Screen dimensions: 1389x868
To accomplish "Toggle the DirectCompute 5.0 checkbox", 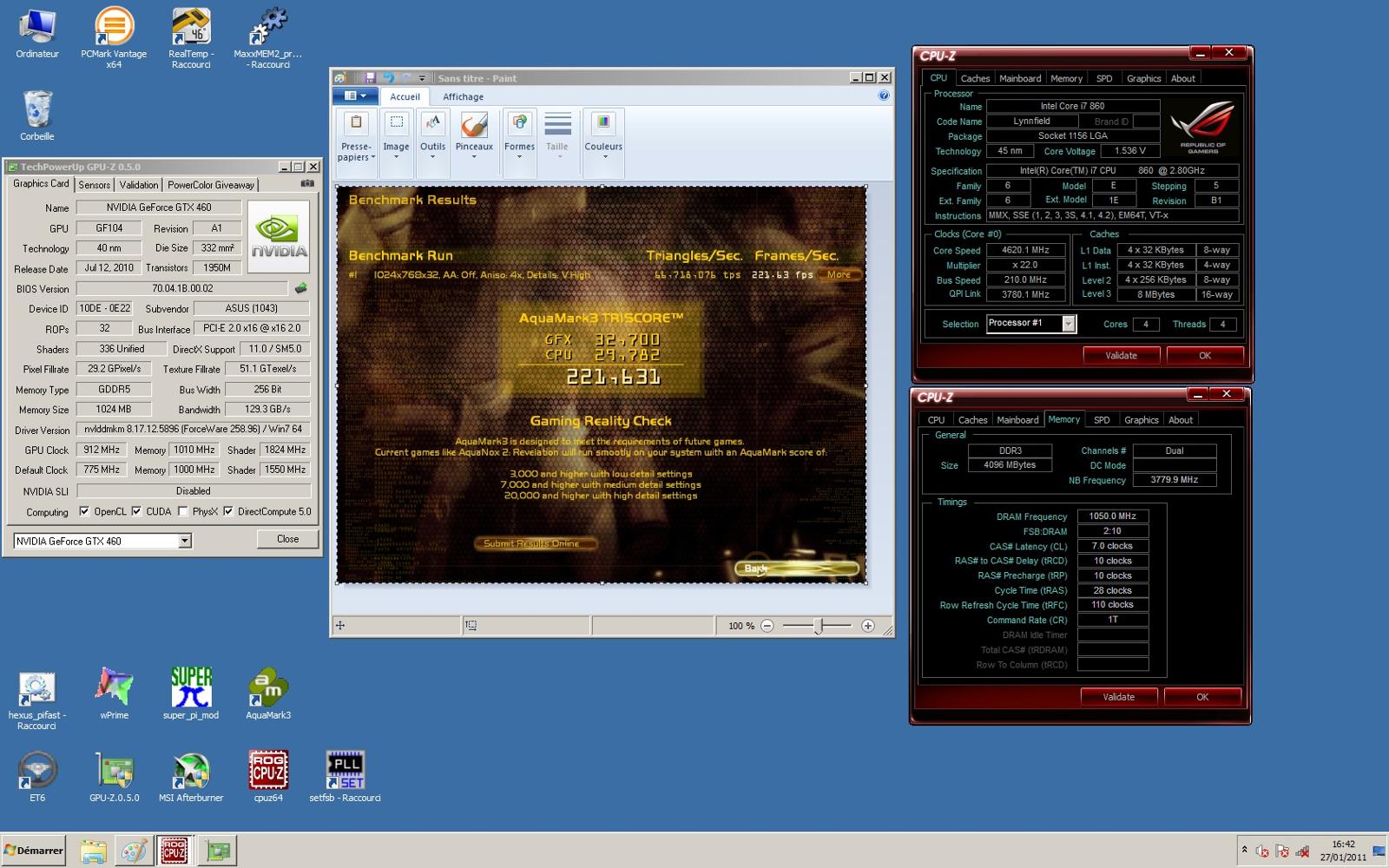I will pos(228,511).
